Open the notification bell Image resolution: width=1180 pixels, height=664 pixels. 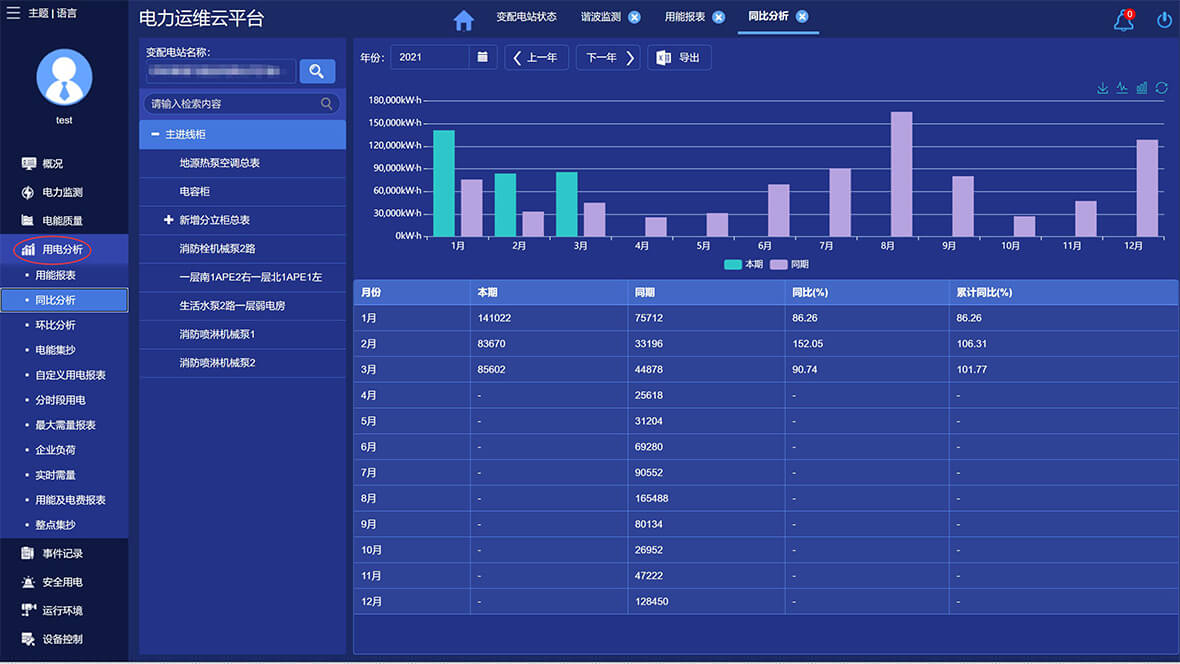click(x=1124, y=20)
